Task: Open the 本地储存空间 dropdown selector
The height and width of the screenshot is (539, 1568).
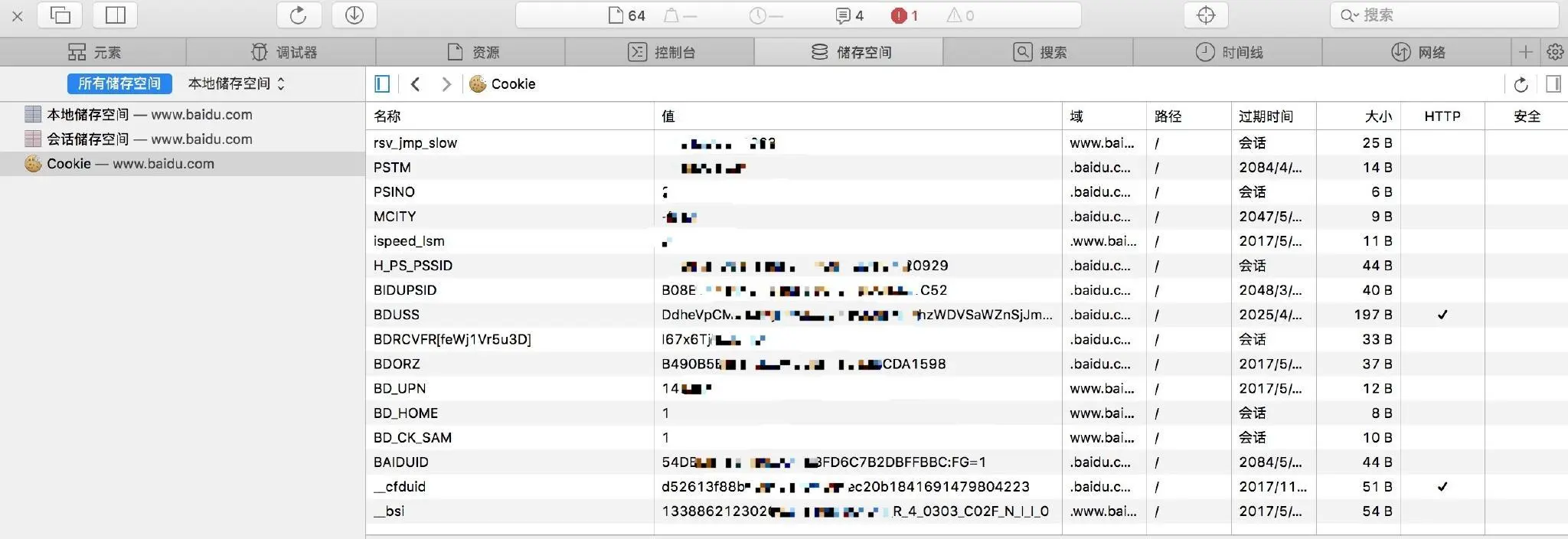Action: pyautogui.click(x=237, y=83)
